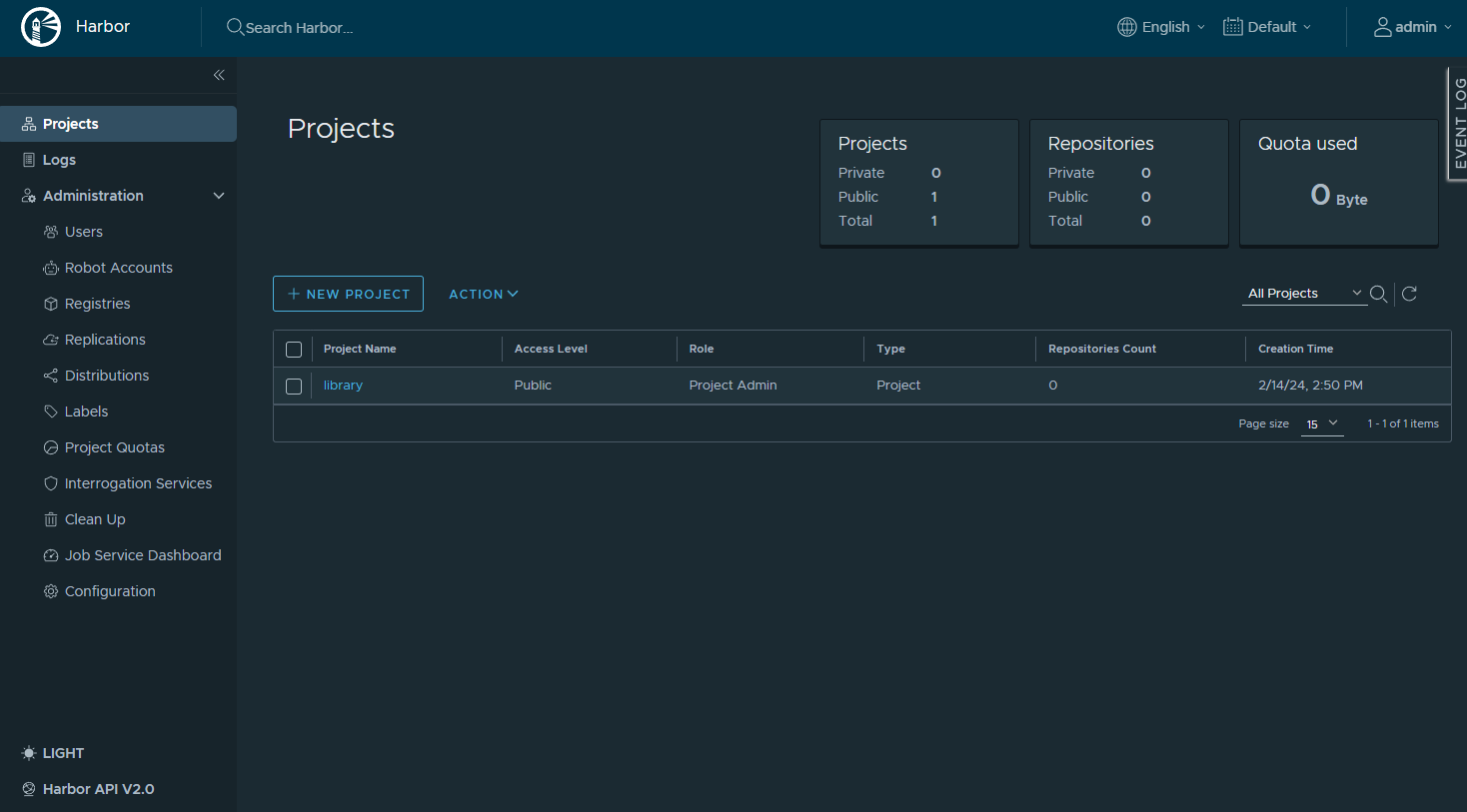
Task: Click the Administration gear-user icon
Action: 29,196
